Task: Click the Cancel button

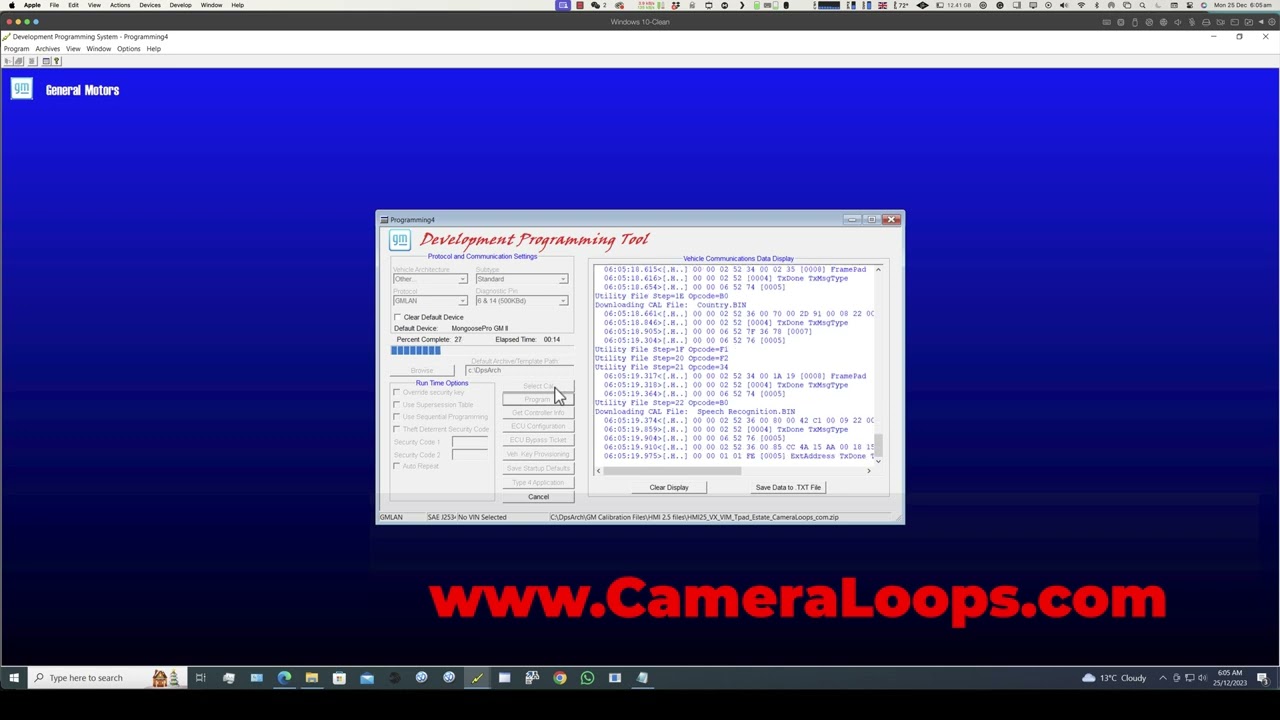Action: (538, 497)
